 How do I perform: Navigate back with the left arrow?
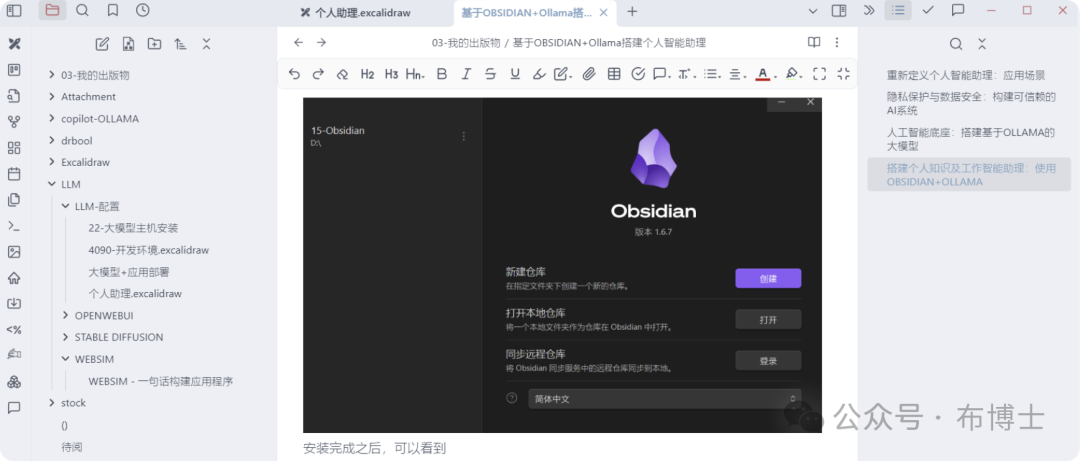tap(298, 43)
